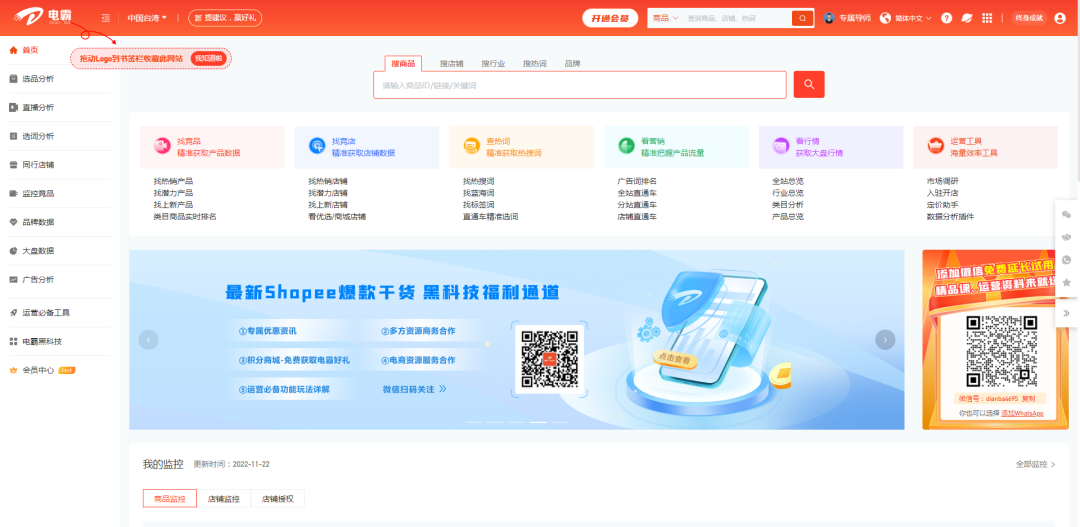The height and width of the screenshot is (527, 1080).
Task: Click the 找竞品 pink camera icon
Action: (x=162, y=146)
